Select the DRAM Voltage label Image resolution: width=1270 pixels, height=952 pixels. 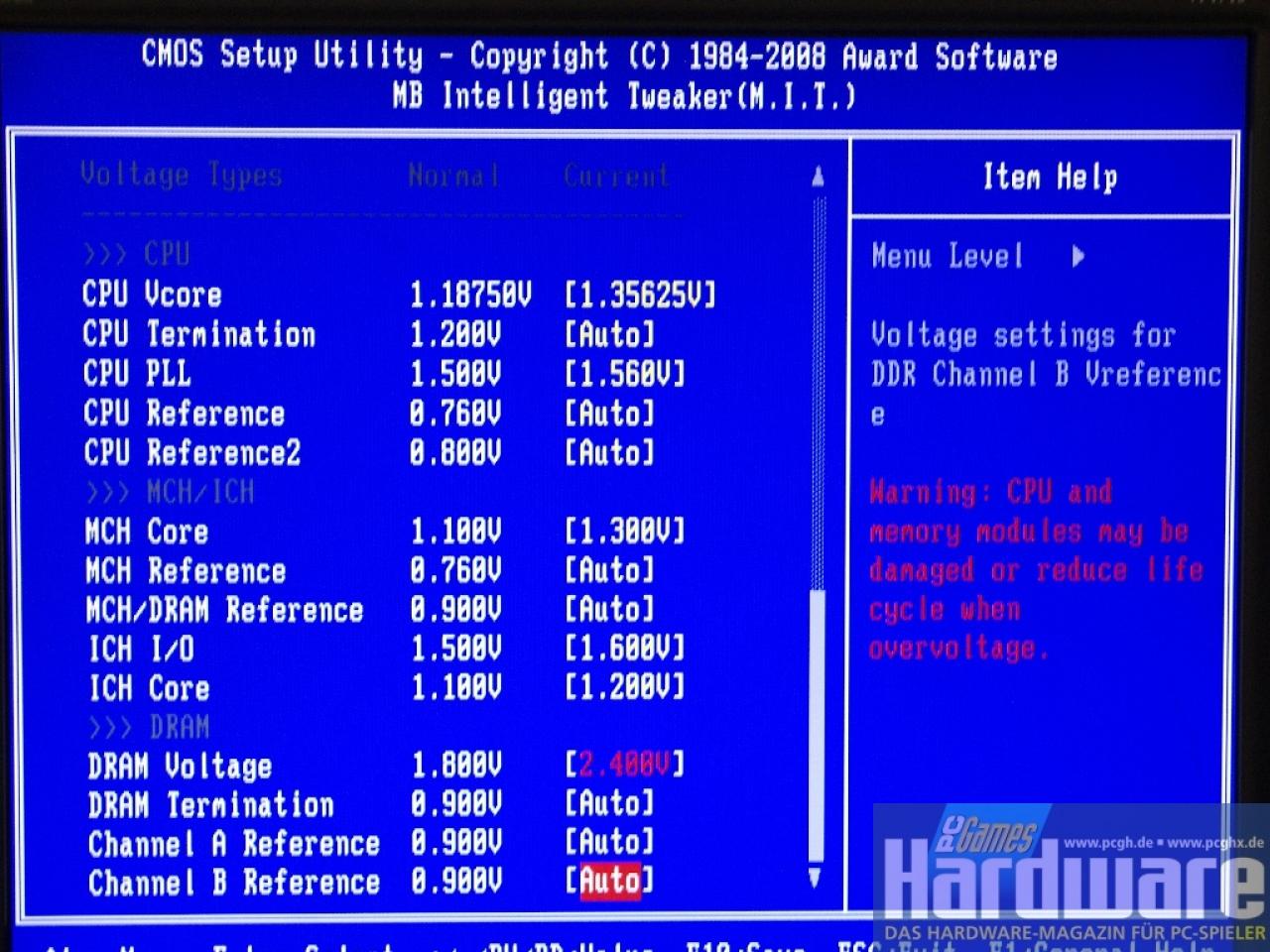tap(180, 766)
